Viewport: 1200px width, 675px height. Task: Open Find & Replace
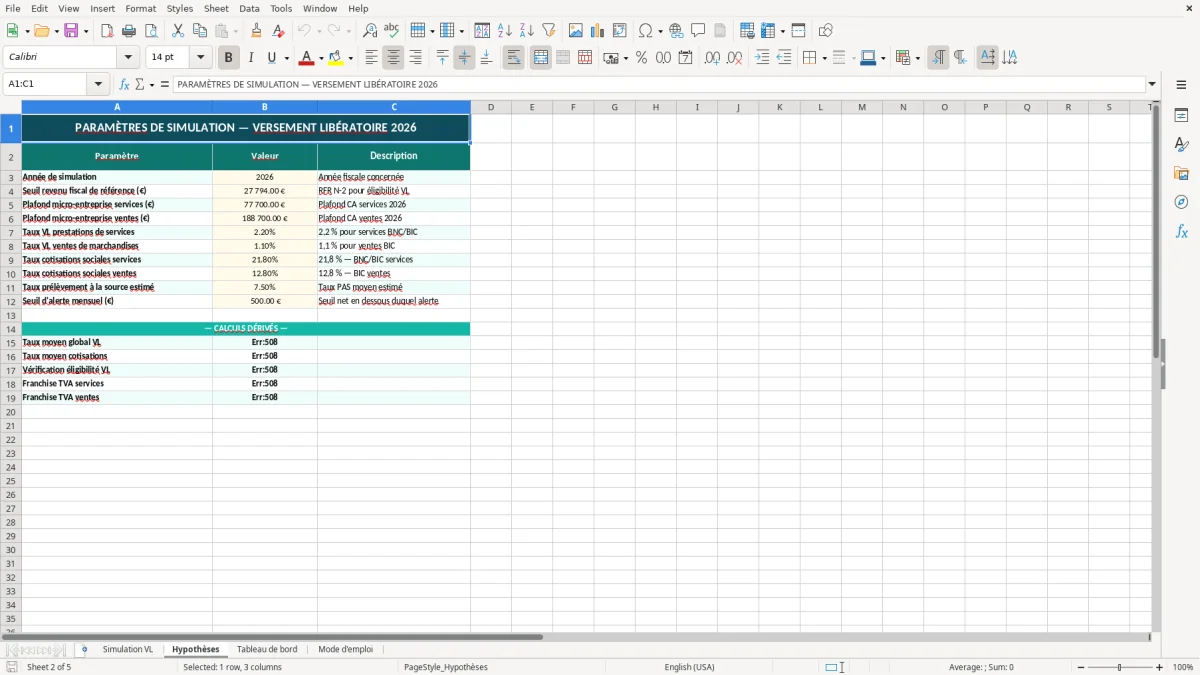(370, 31)
